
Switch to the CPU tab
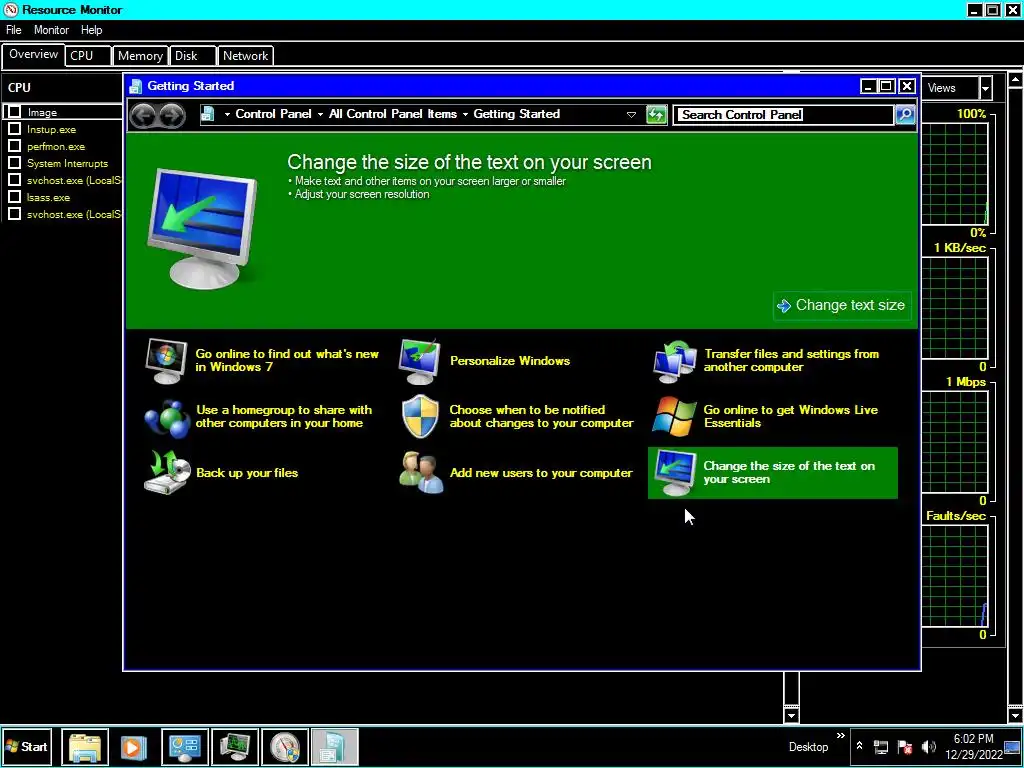(88, 56)
